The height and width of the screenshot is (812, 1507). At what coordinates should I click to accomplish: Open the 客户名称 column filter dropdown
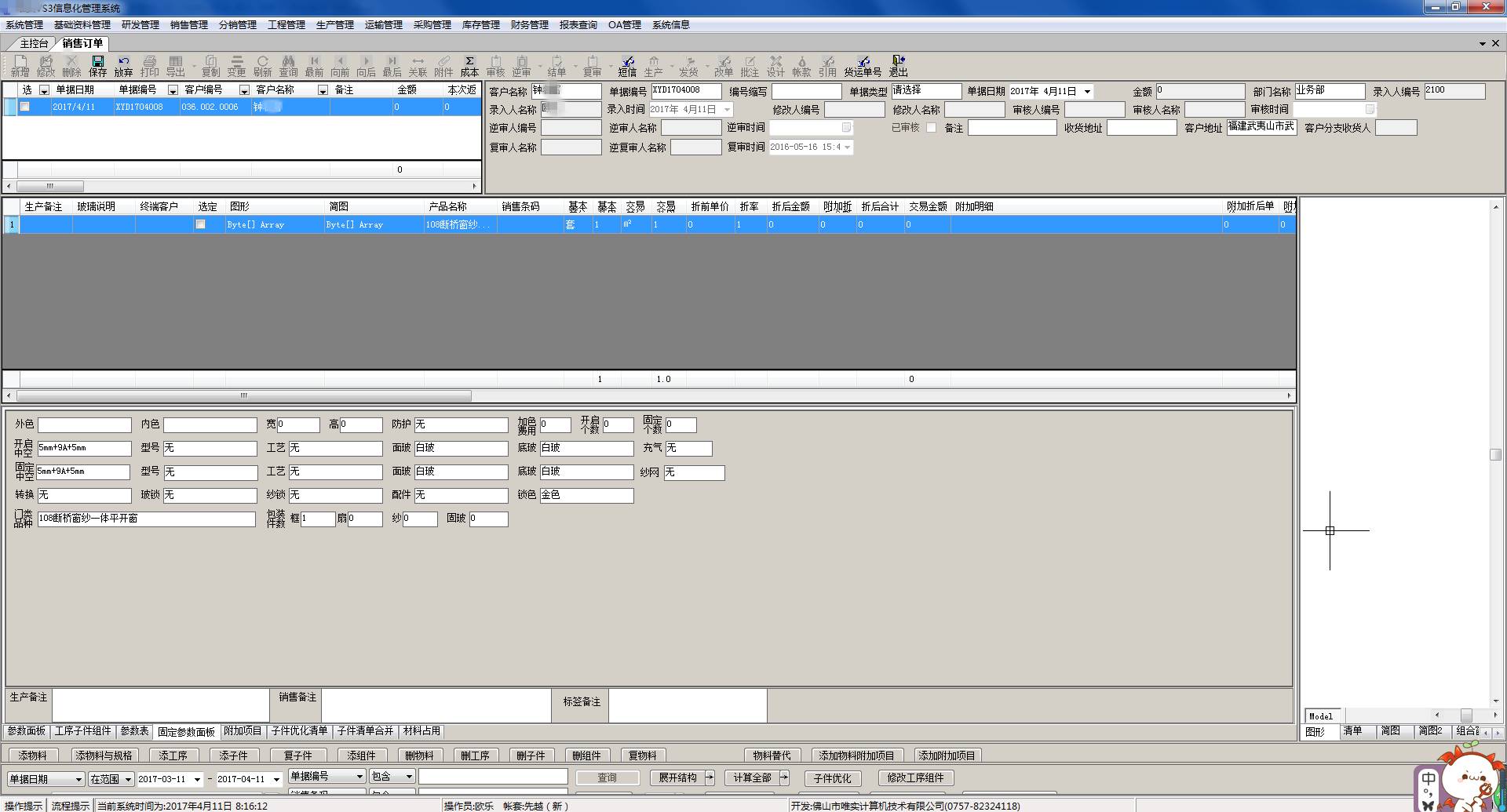[323, 90]
